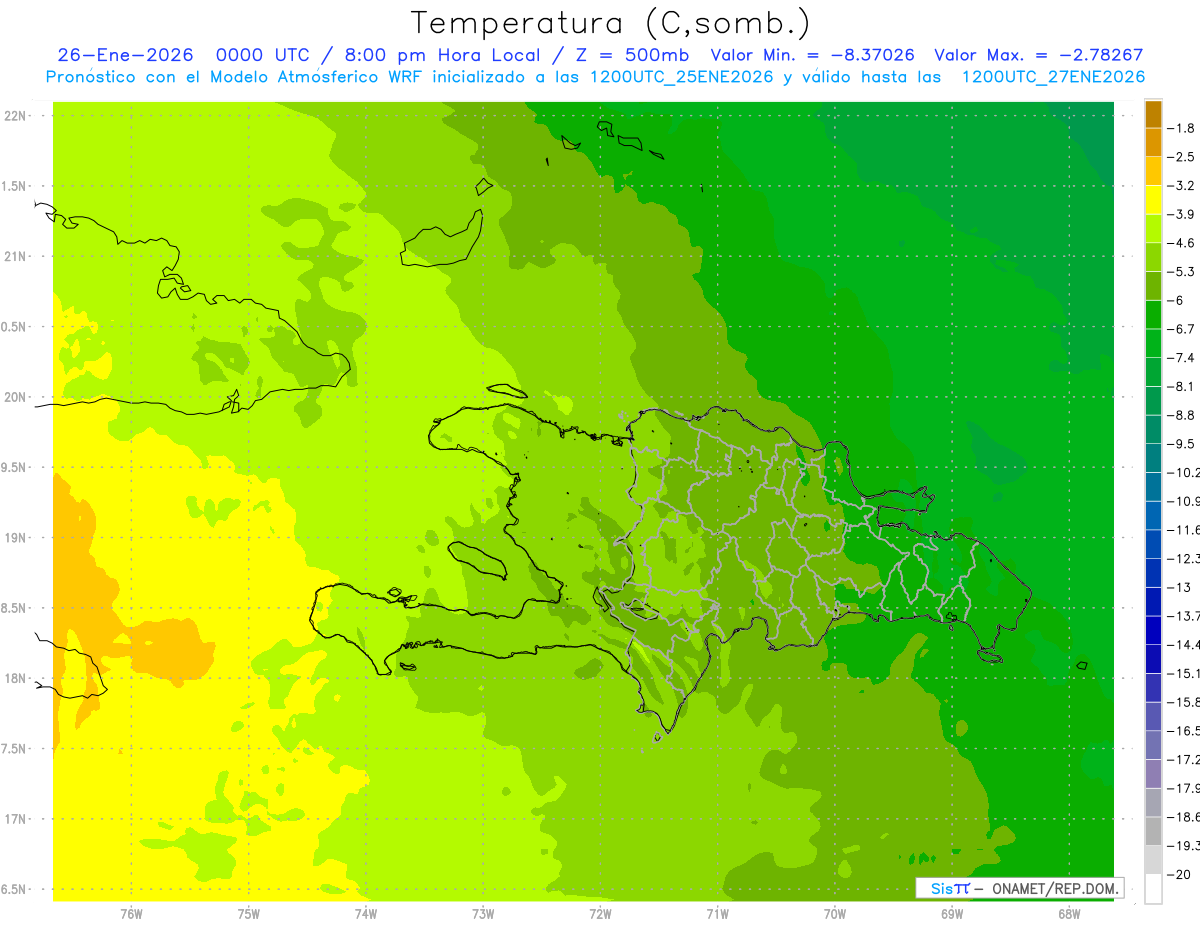
Task: Click the '73W' longitude label
Action: tap(483, 913)
